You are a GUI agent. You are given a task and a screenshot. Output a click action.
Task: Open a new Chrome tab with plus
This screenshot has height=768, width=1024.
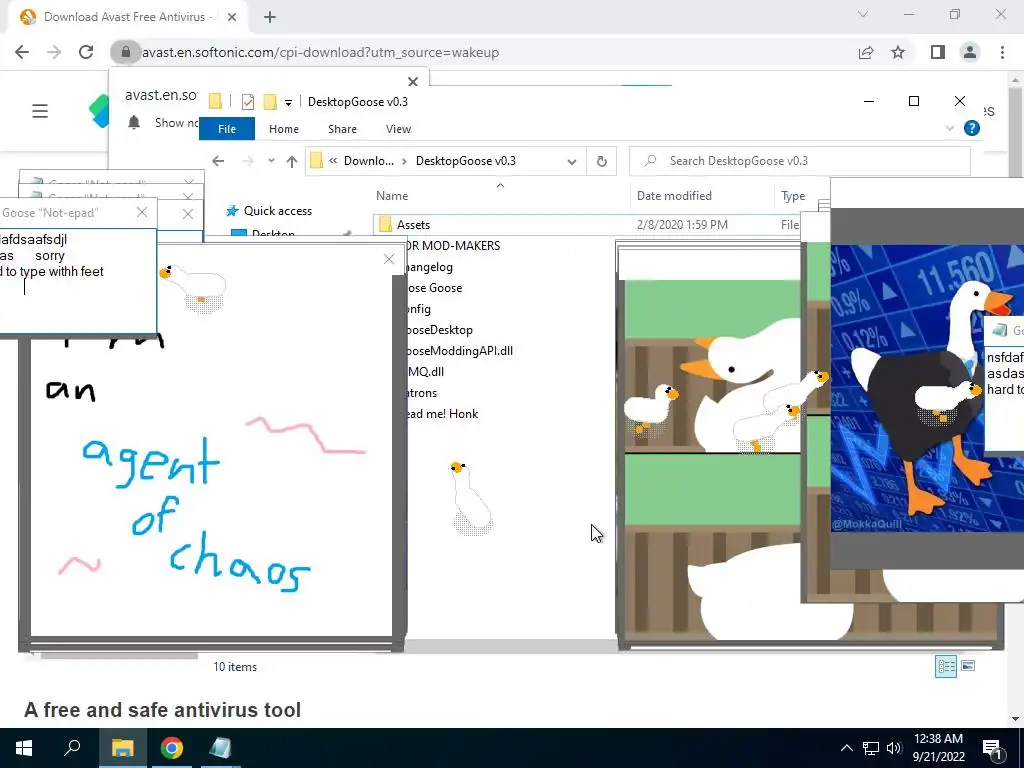click(270, 17)
